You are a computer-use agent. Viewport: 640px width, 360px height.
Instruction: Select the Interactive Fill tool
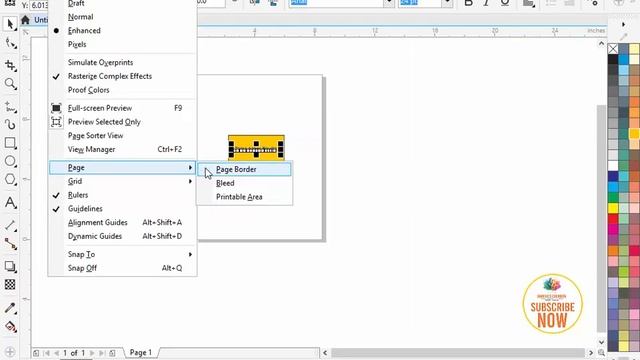pyautogui.click(x=10, y=327)
